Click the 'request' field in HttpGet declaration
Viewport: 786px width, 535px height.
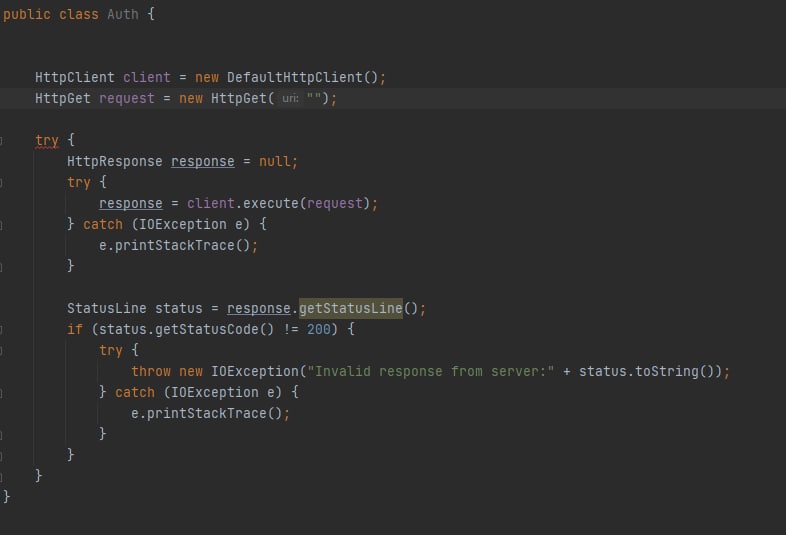pyautogui.click(x=127, y=98)
